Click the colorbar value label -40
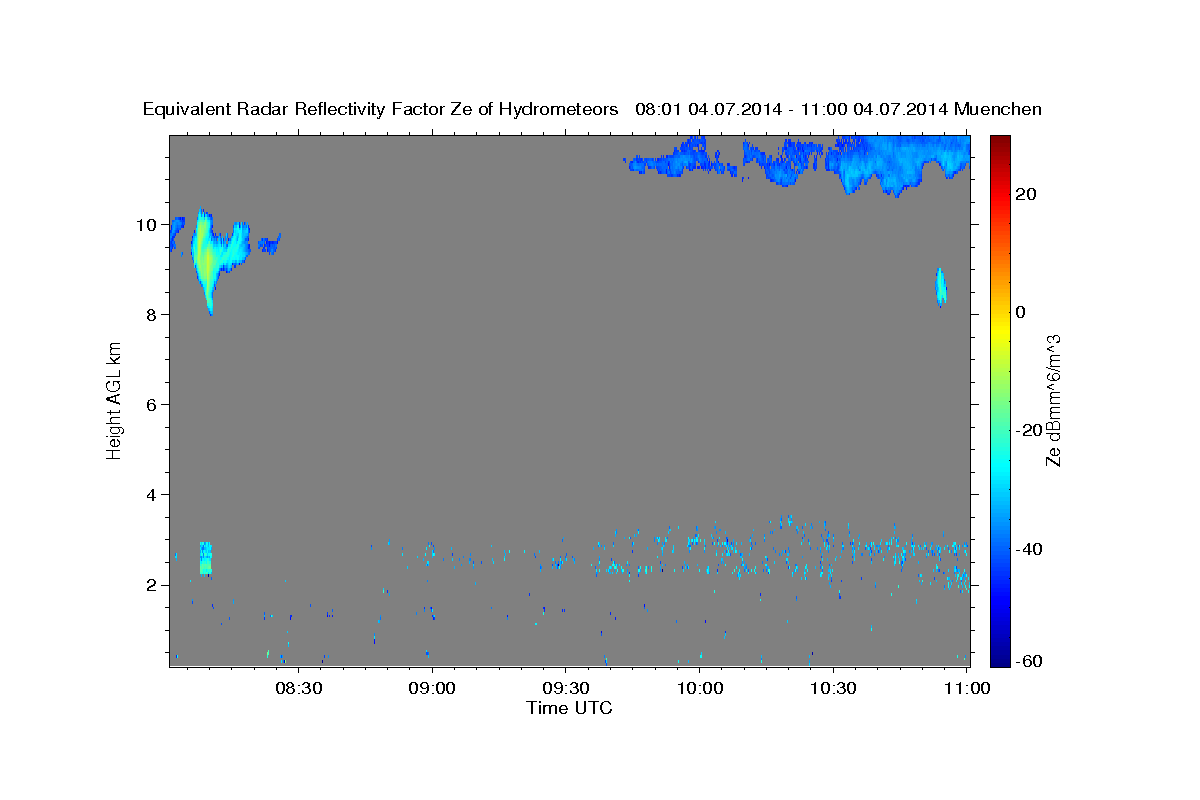Image resolution: width=1200 pixels, height=800 pixels. 1028,548
